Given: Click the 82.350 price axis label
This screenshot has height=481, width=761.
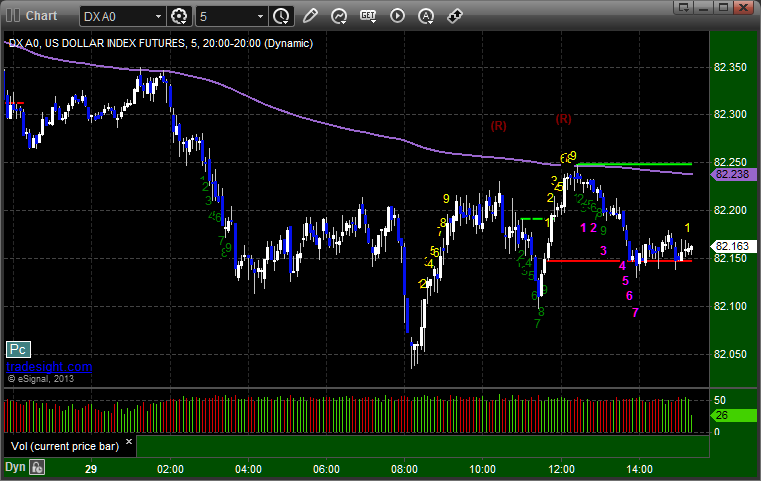Looking at the screenshot, I should click(730, 67).
